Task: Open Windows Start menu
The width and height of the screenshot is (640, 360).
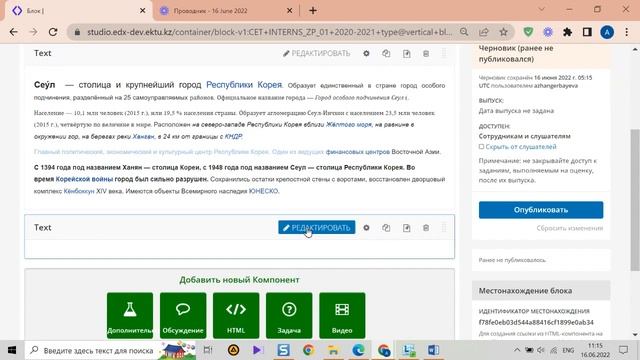Action: (12, 350)
